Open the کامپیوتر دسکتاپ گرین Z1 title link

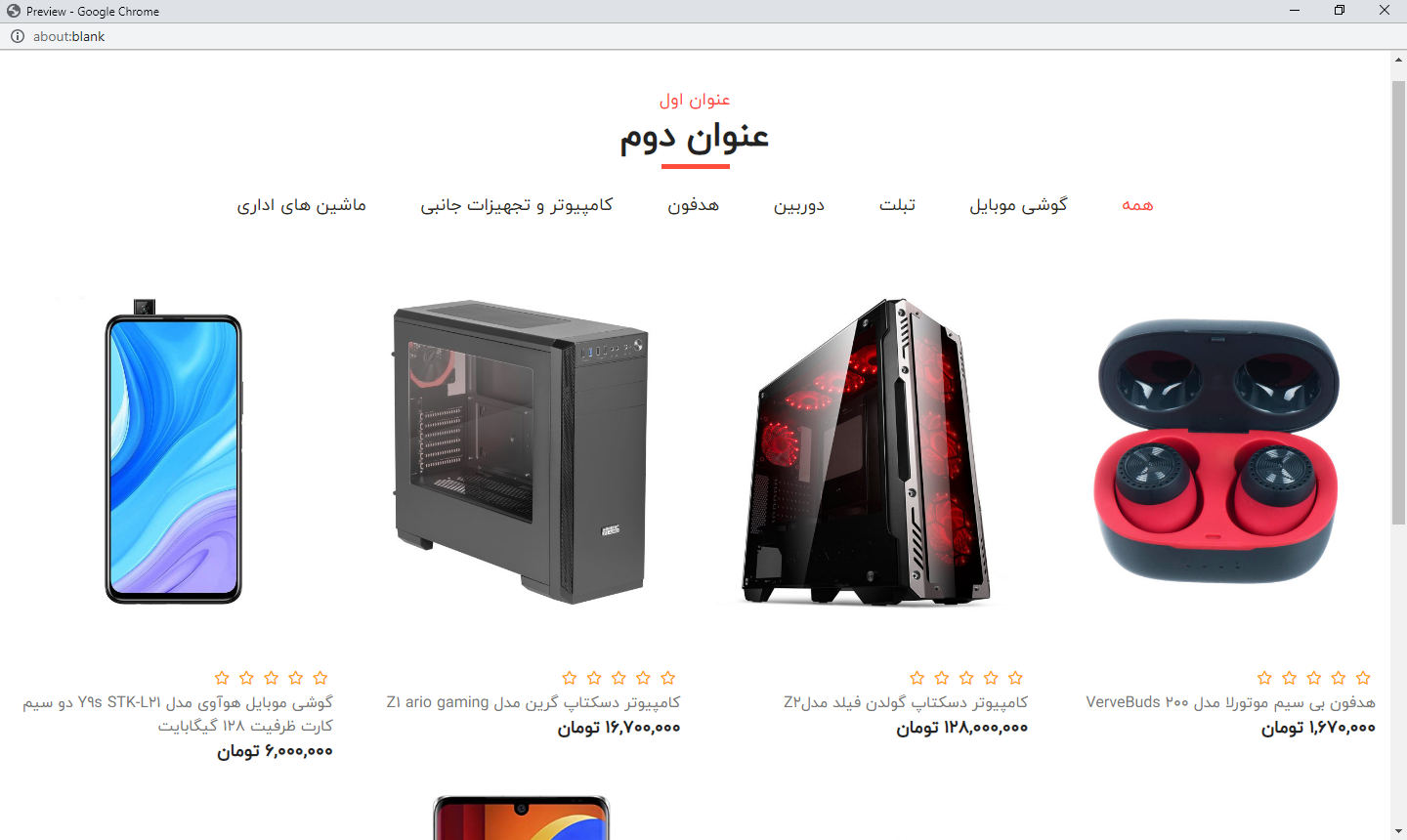click(533, 702)
